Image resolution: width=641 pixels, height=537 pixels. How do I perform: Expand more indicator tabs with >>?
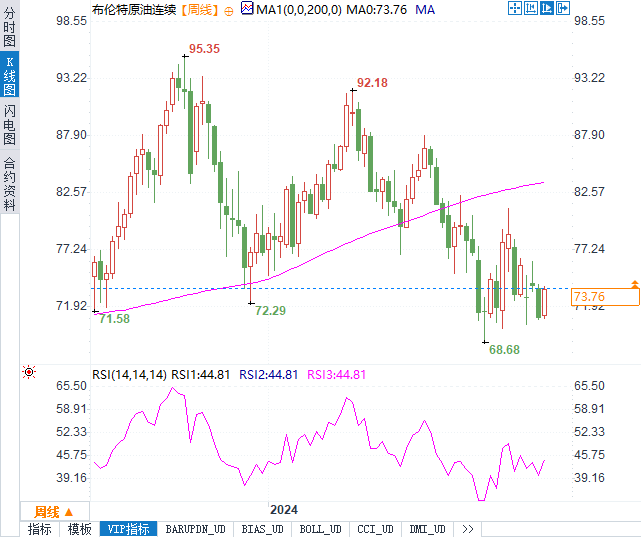[x=468, y=529]
